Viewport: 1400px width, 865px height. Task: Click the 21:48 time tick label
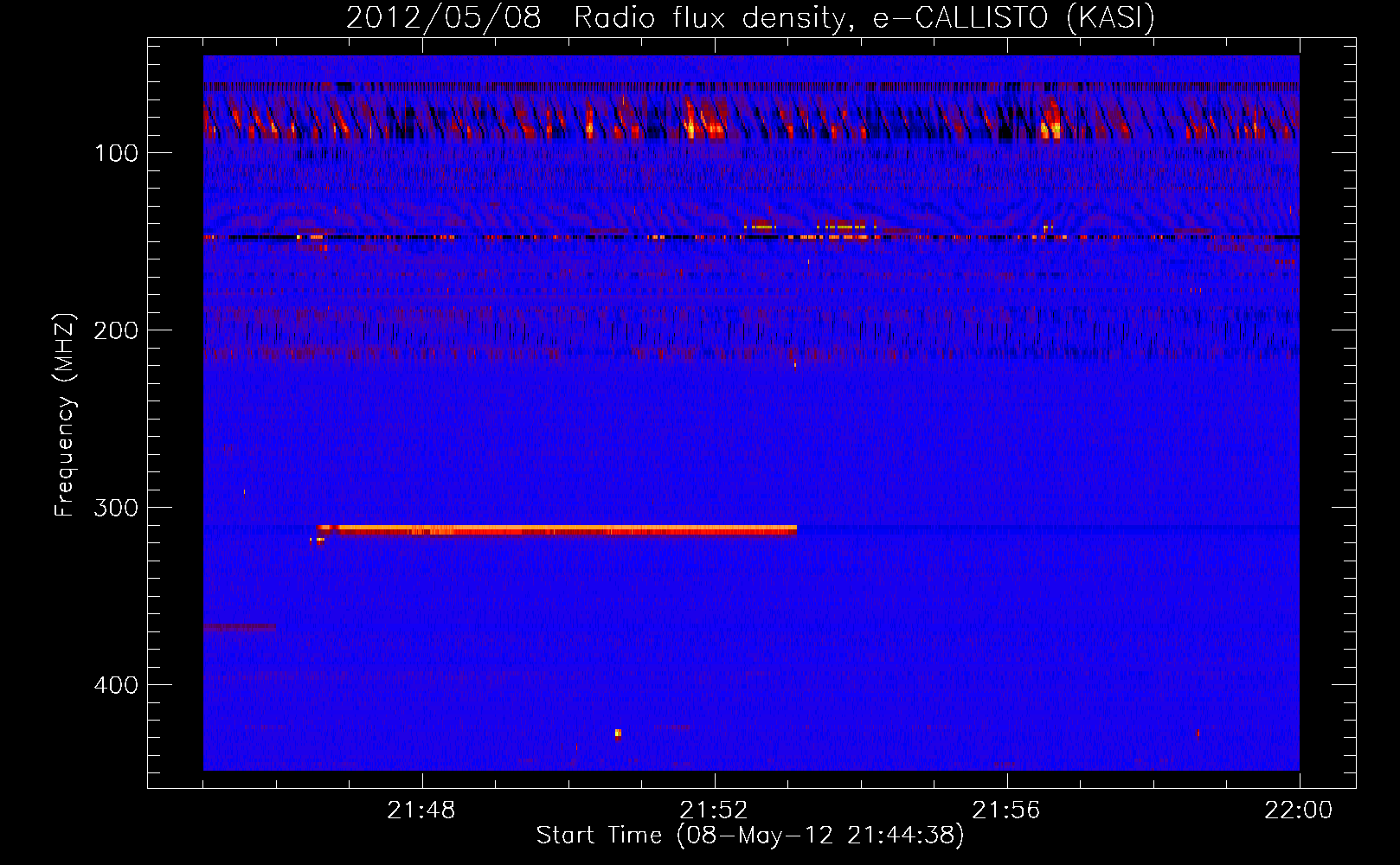coord(421,811)
